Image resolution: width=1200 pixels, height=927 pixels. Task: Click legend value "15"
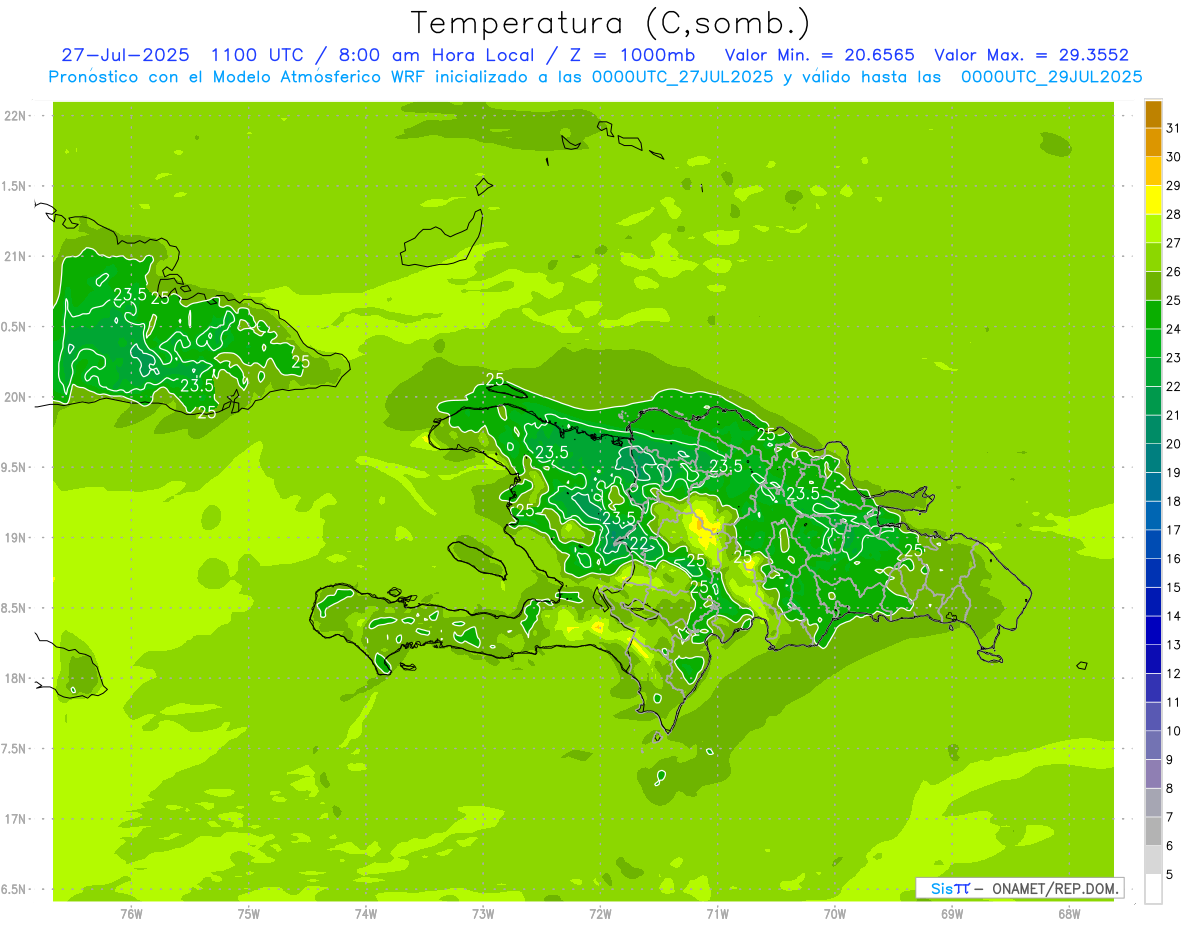(x=1173, y=588)
